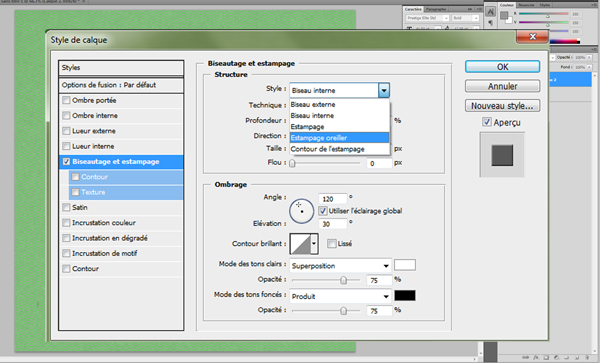
Task: Click the Flou slider handle
Action: click(x=292, y=163)
